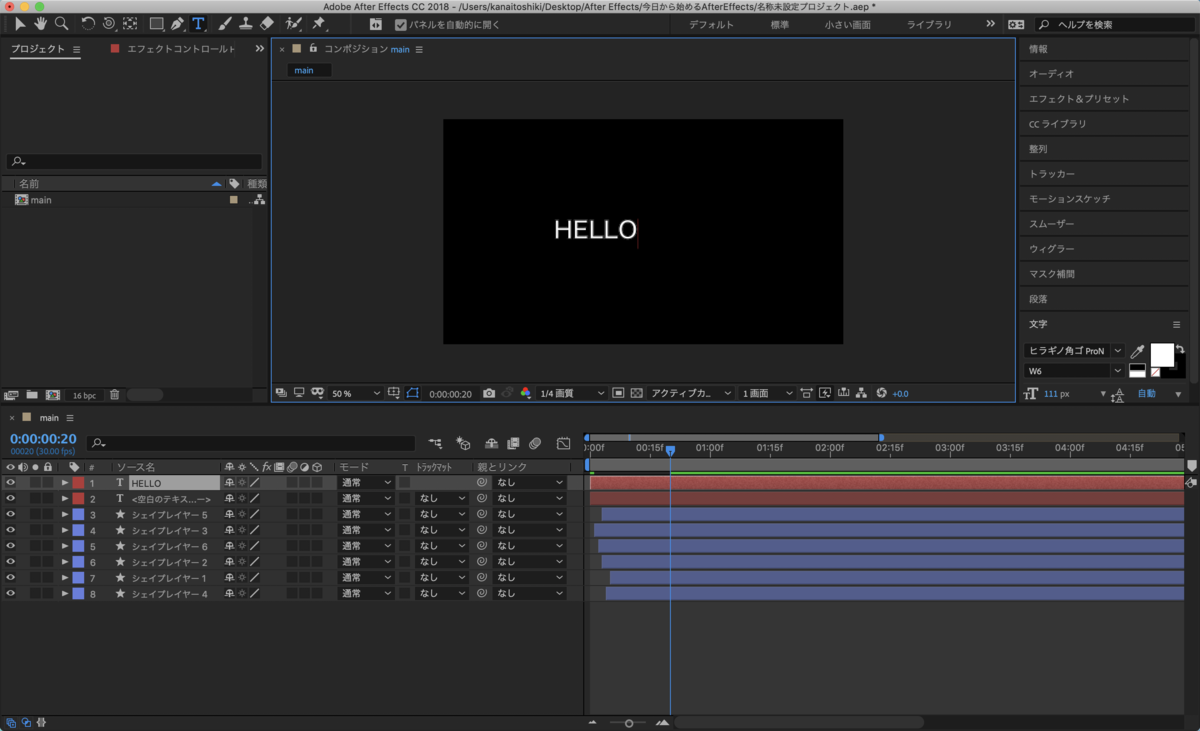
Task: Open composition mini-flowchart in timeline
Action: [x=435, y=443]
